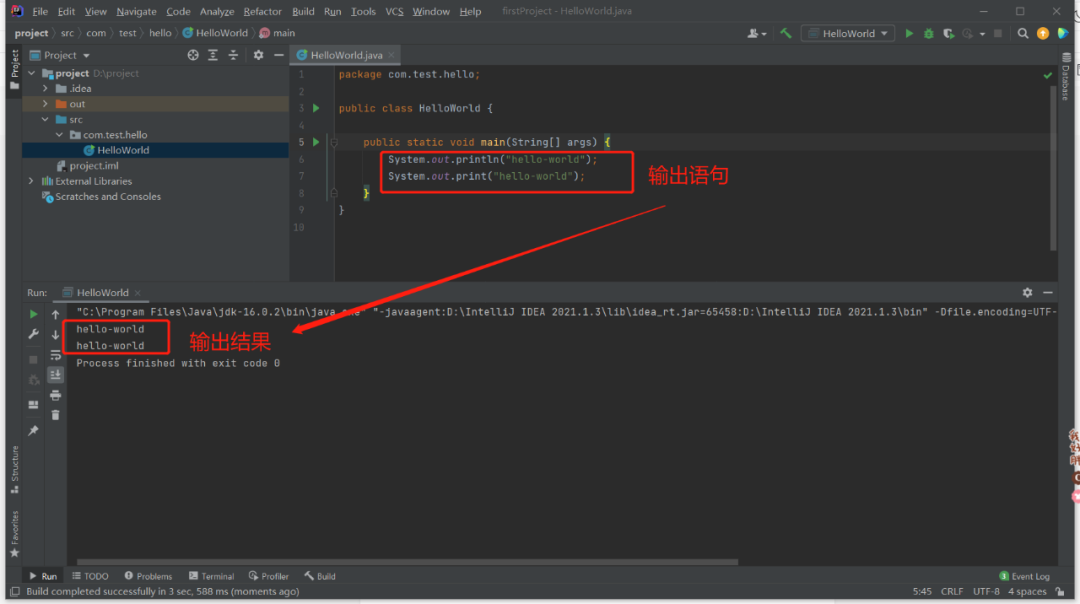Build project using the hammer icon
1080x604 pixels.
(x=786, y=33)
